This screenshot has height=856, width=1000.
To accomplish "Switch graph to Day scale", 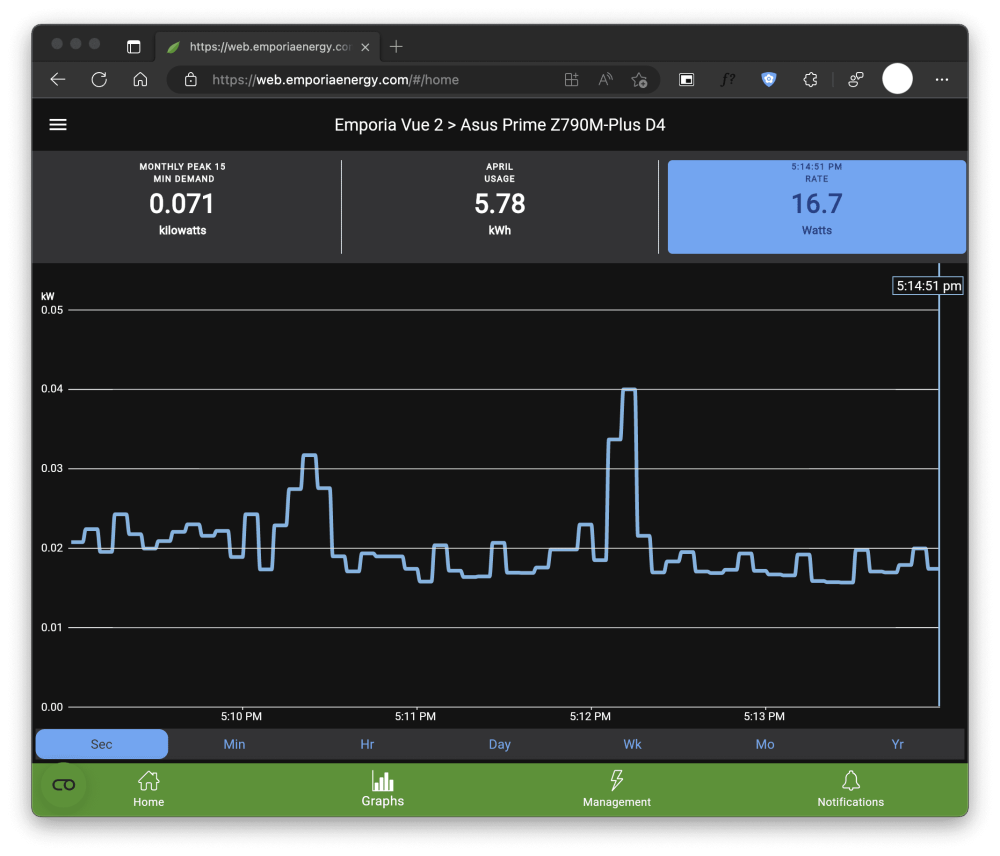I will [499, 744].
